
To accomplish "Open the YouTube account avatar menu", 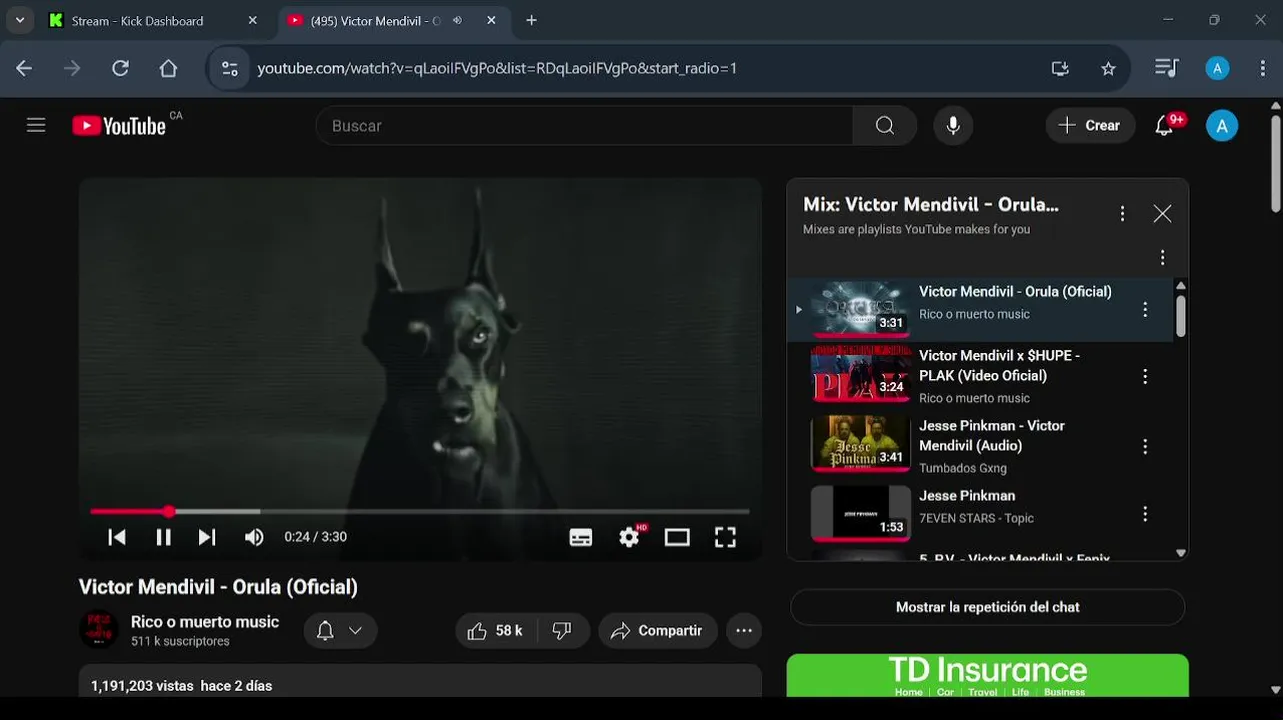I will point(1221,125).
